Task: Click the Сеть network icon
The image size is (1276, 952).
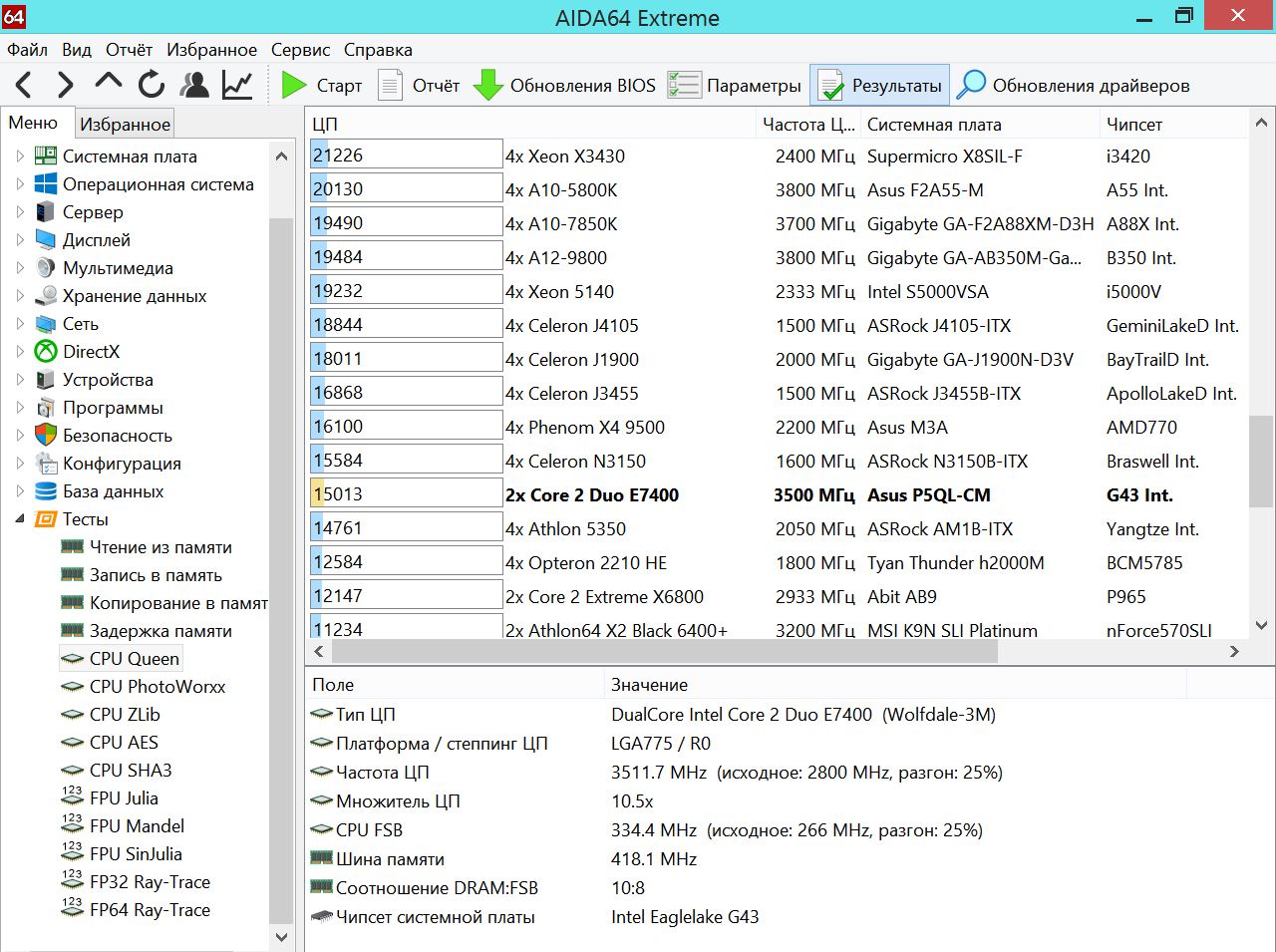Action: click(x=46, y=324)
